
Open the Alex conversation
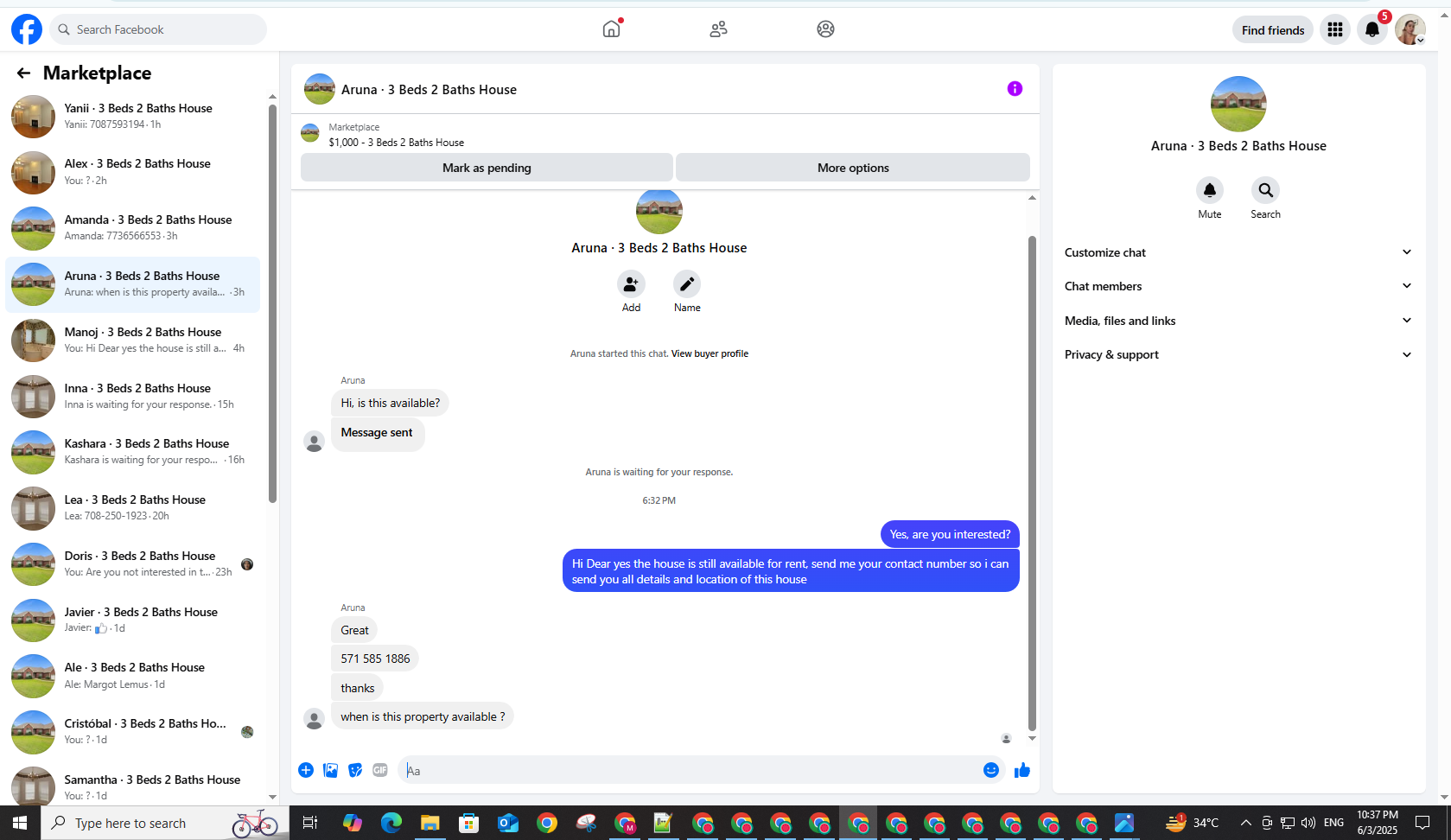(133, 172)
